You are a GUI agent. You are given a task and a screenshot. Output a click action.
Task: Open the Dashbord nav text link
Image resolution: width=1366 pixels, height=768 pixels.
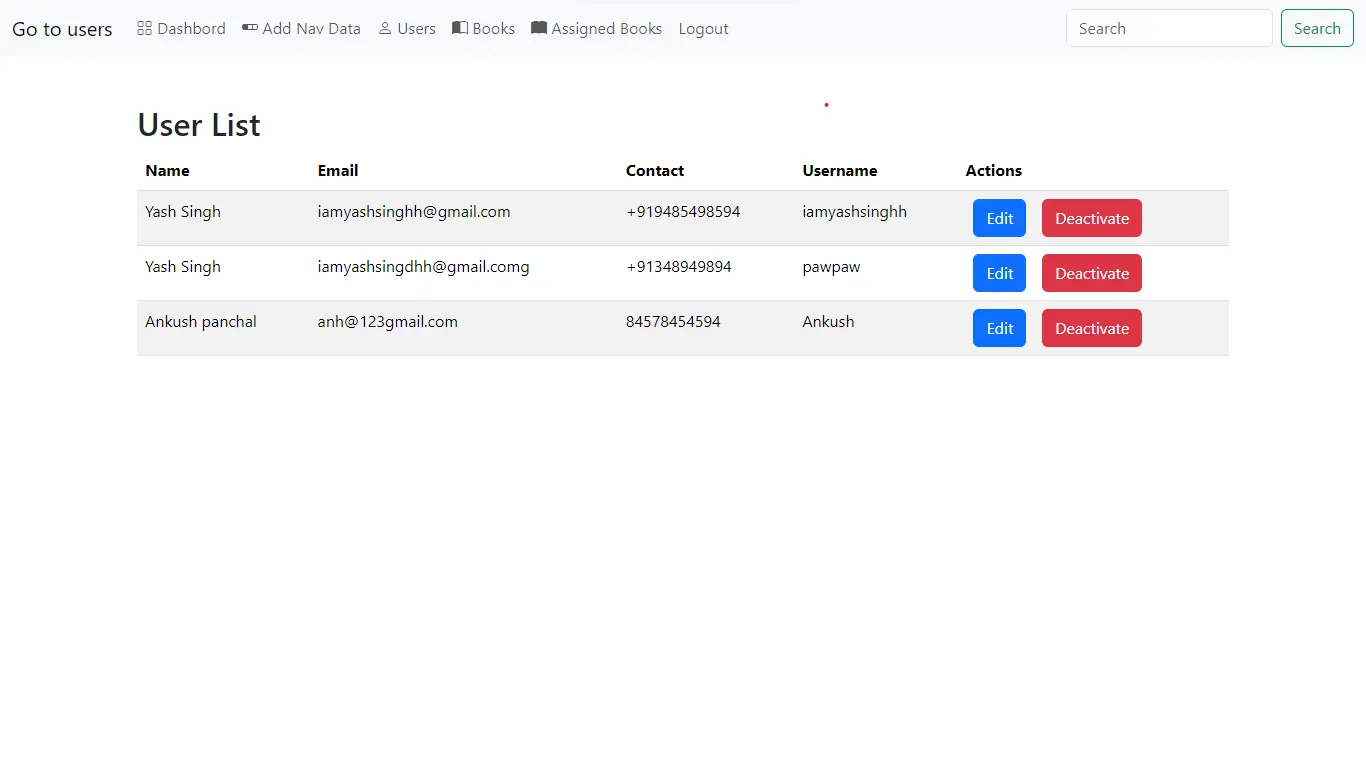pos(191,29)
